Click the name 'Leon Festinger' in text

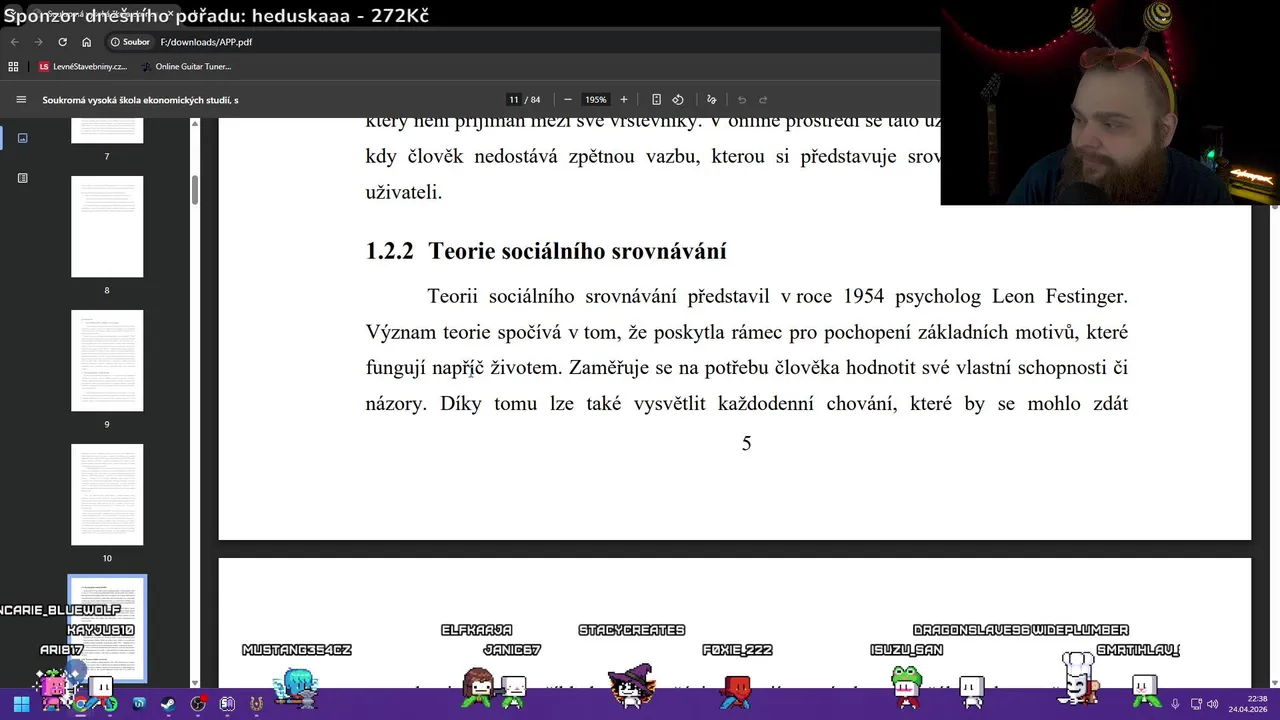pos(1059,296)
